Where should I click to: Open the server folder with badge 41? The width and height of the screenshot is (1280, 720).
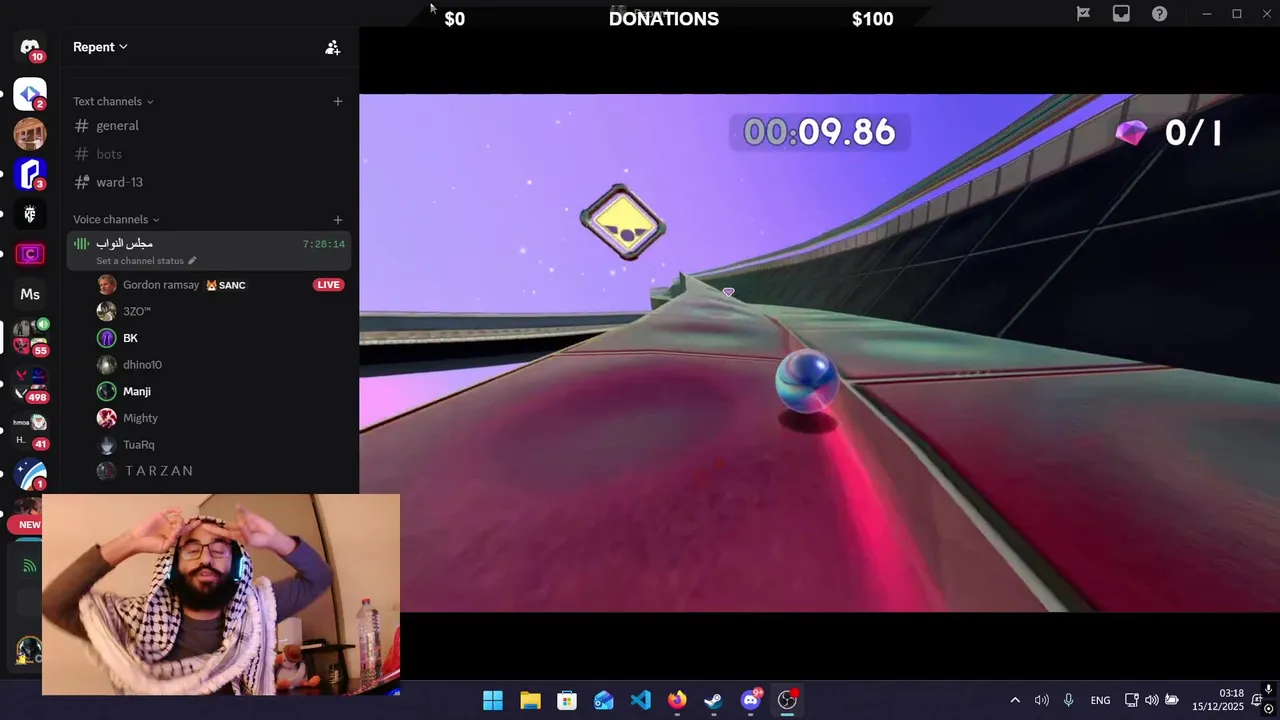pyautogui.click(x=30, y=430)
